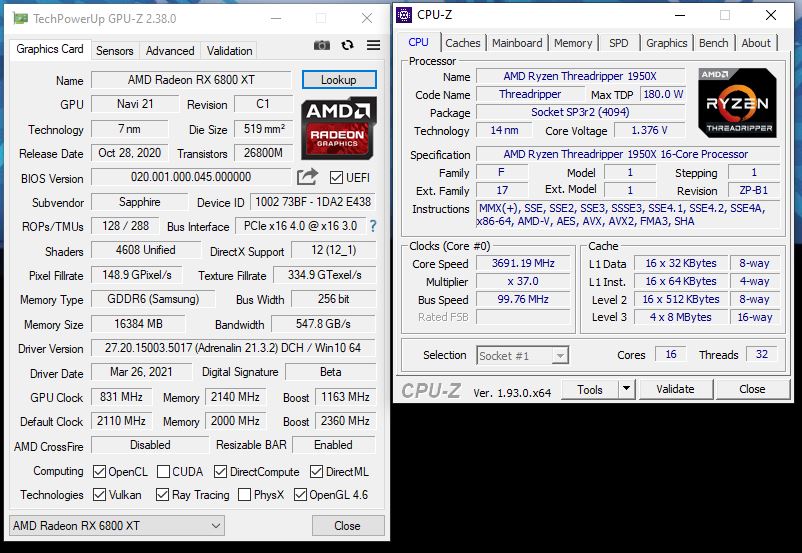Click the Ryzen Threadripper logo in CPU-Z
802x553 pixels.
pyautogui.click(x=737, y=103)
